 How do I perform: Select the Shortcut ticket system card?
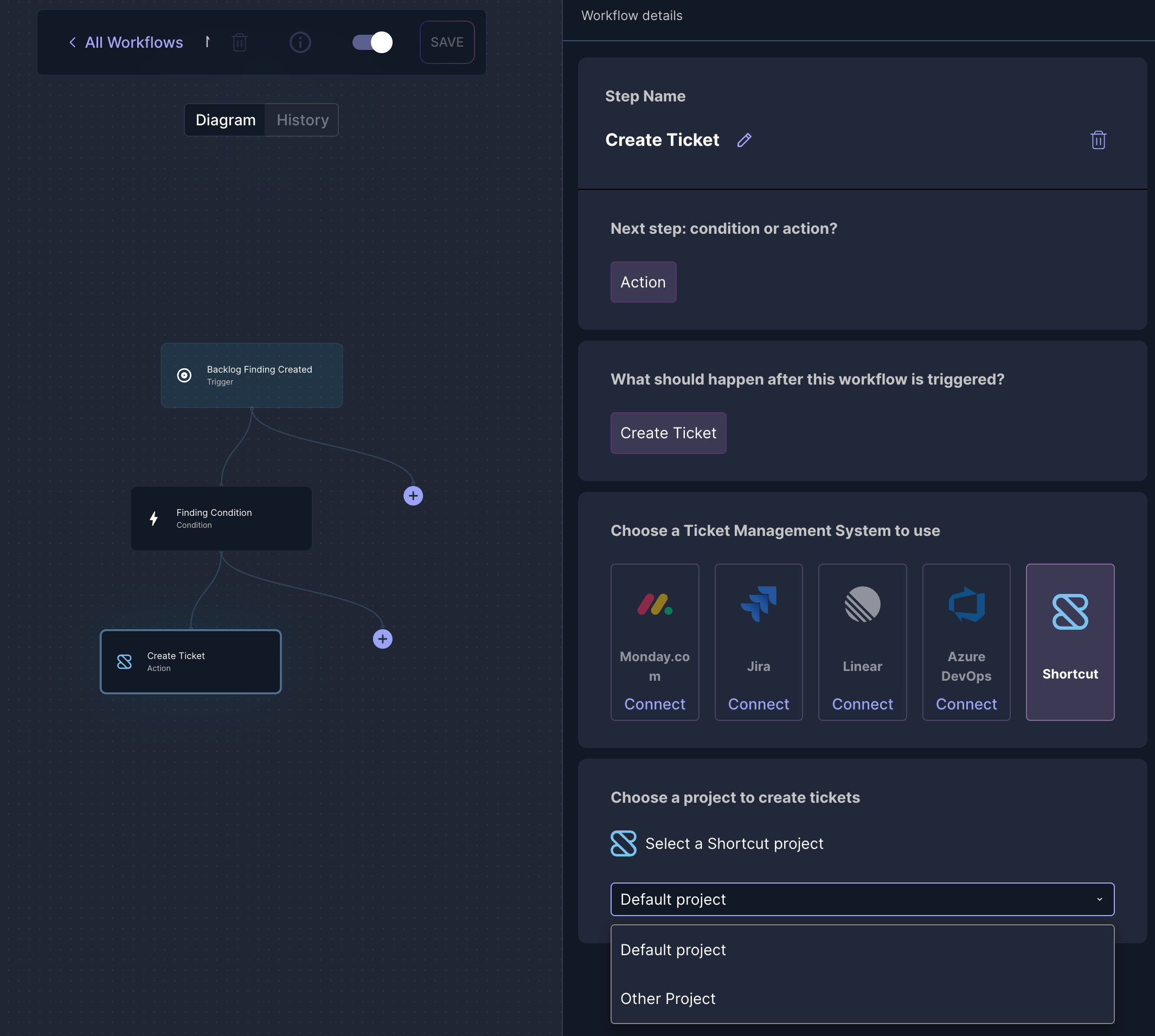1070,642
